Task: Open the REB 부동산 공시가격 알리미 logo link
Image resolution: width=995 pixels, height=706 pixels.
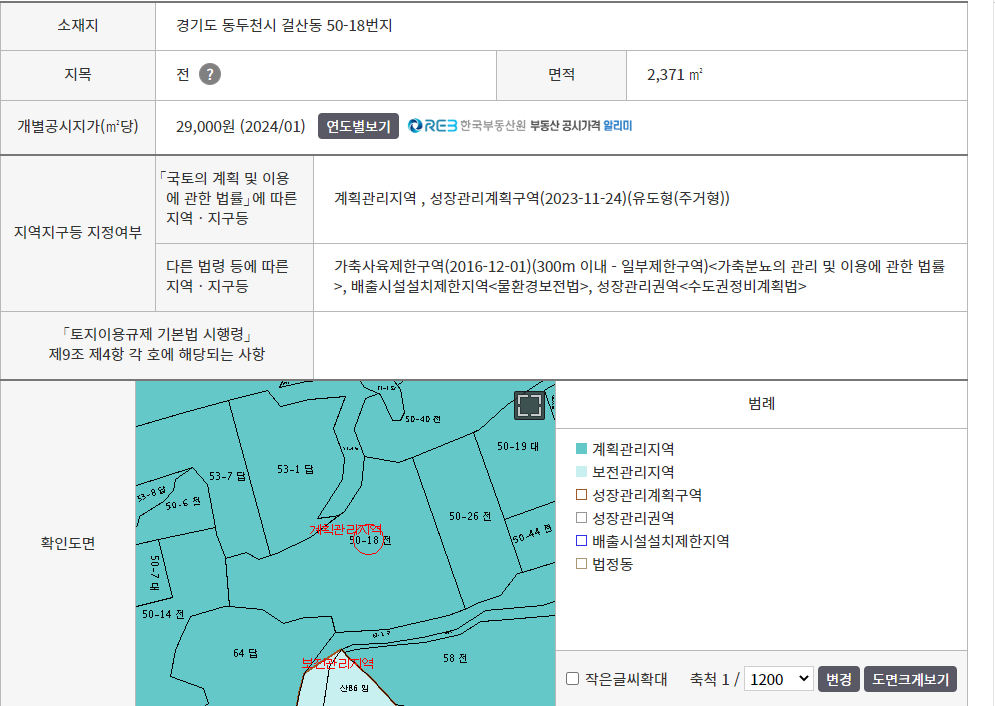Action: [520, 126]
